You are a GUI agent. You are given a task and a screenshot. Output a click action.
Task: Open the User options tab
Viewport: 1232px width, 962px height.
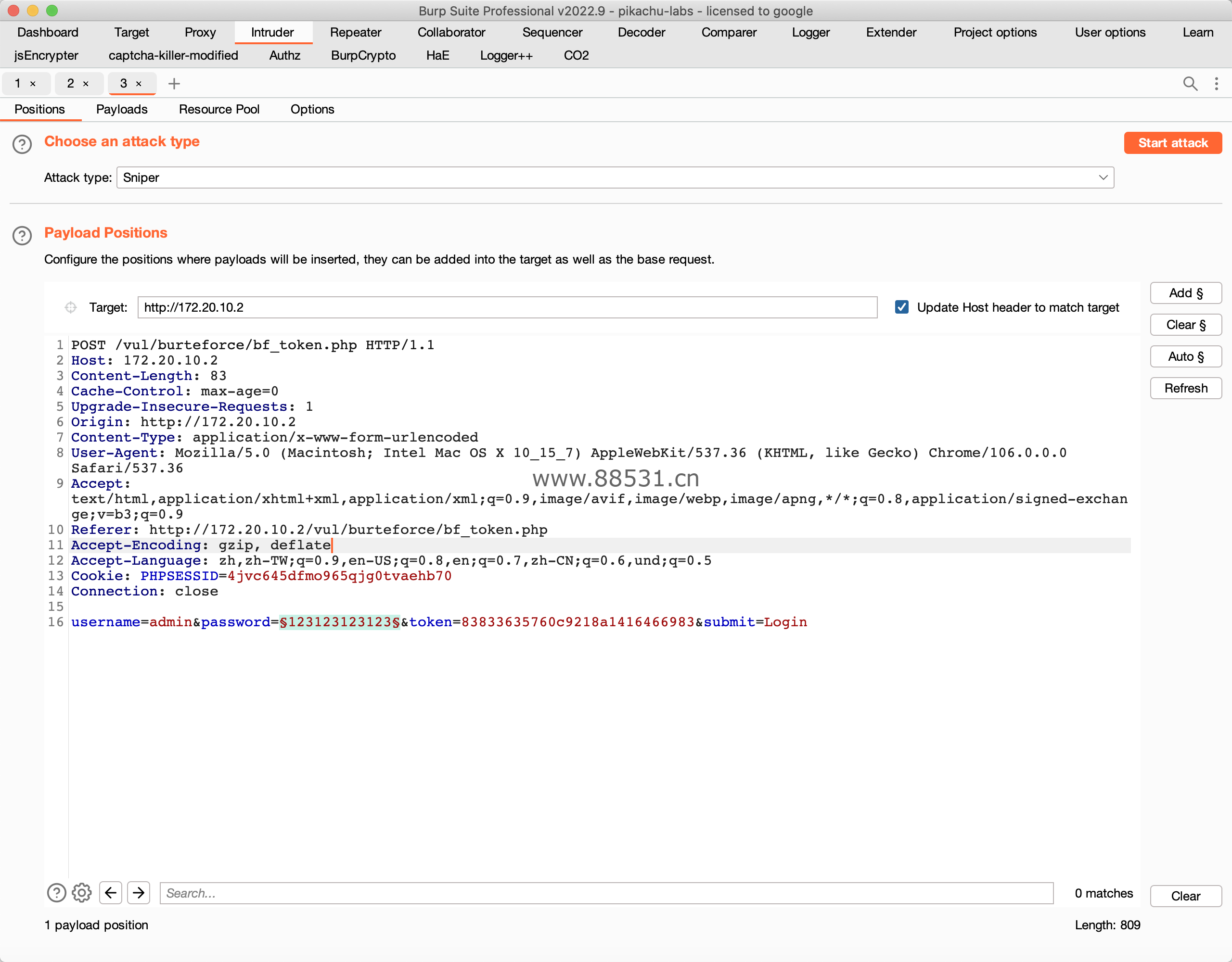1110,32
